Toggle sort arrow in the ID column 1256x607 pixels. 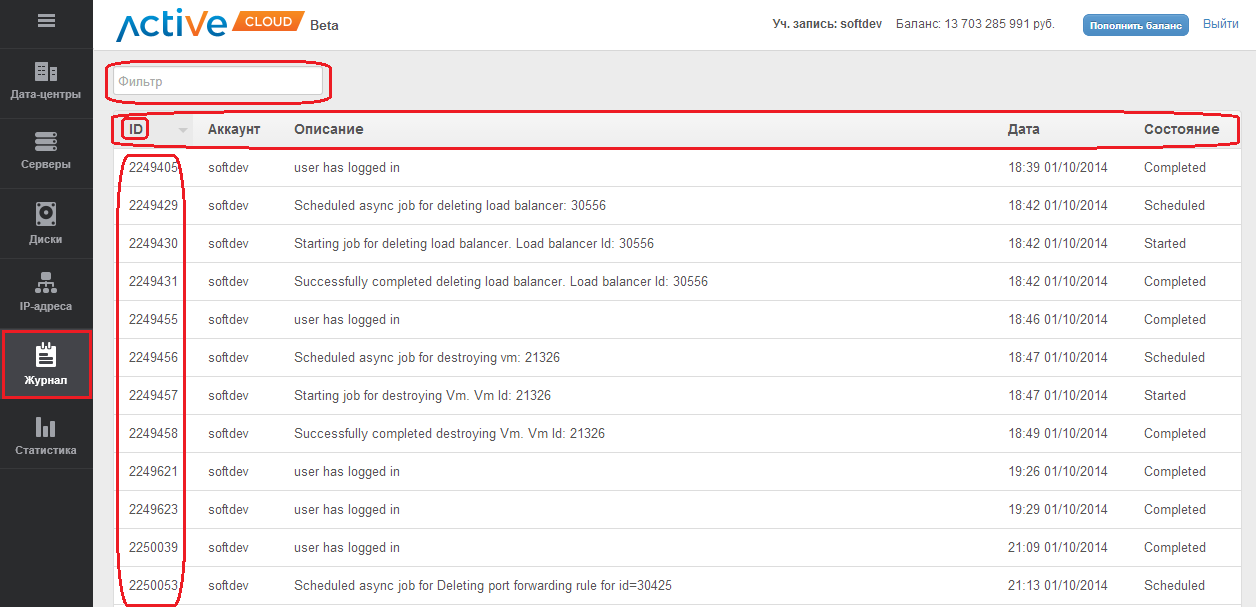(x=183, y=130)
